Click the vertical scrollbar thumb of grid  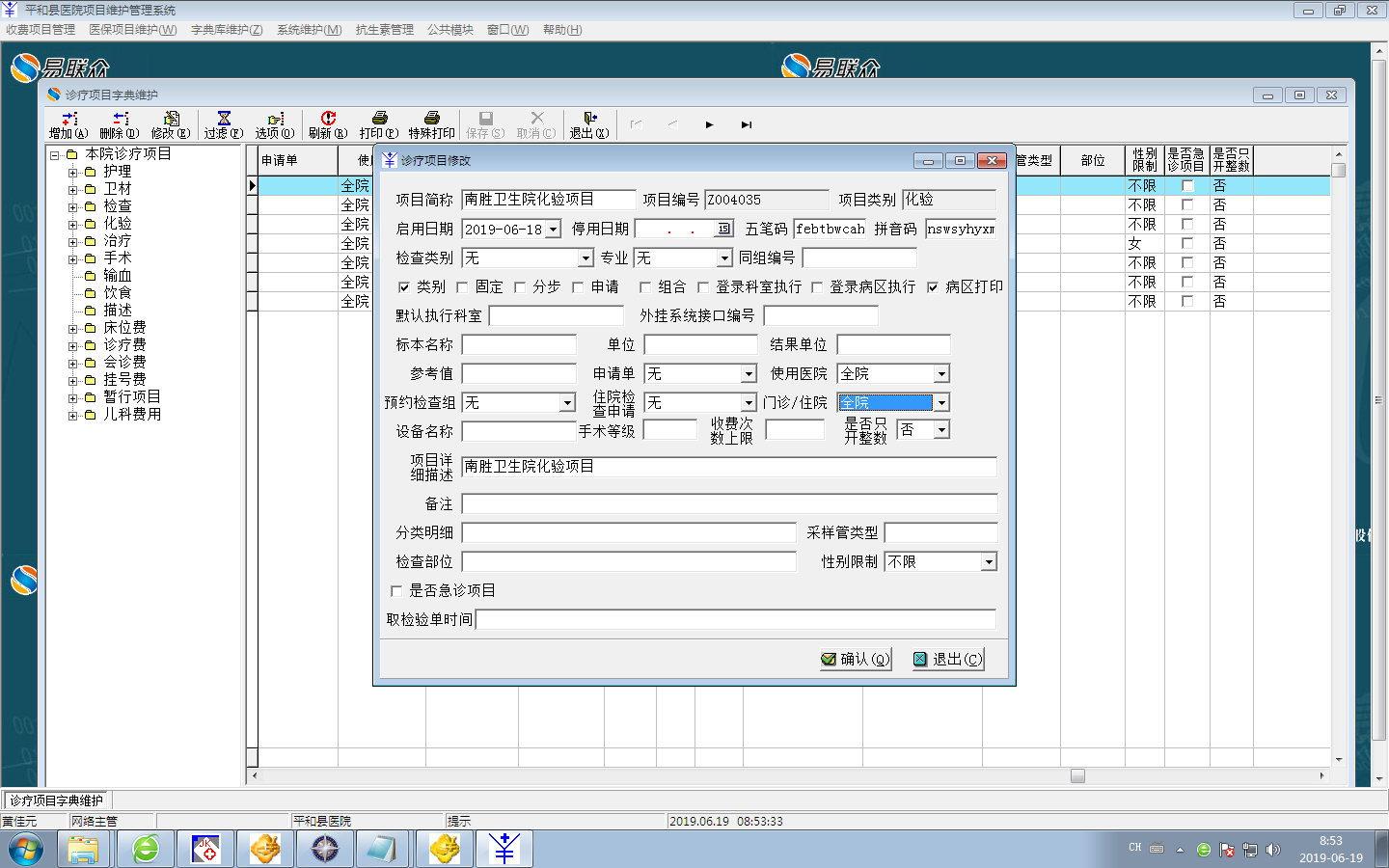[1339, 170]
